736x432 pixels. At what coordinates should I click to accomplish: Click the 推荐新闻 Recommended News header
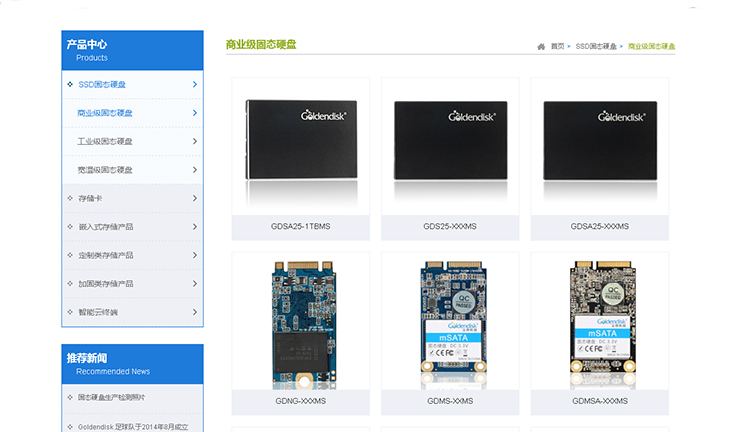(132, 364)
